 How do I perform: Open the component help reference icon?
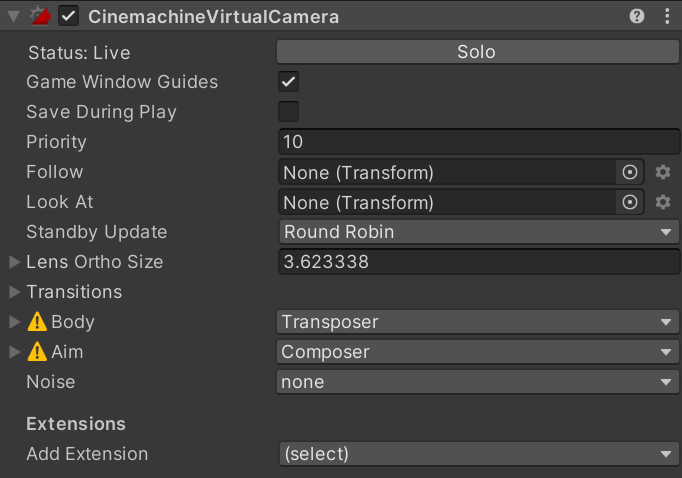point(637,16)
